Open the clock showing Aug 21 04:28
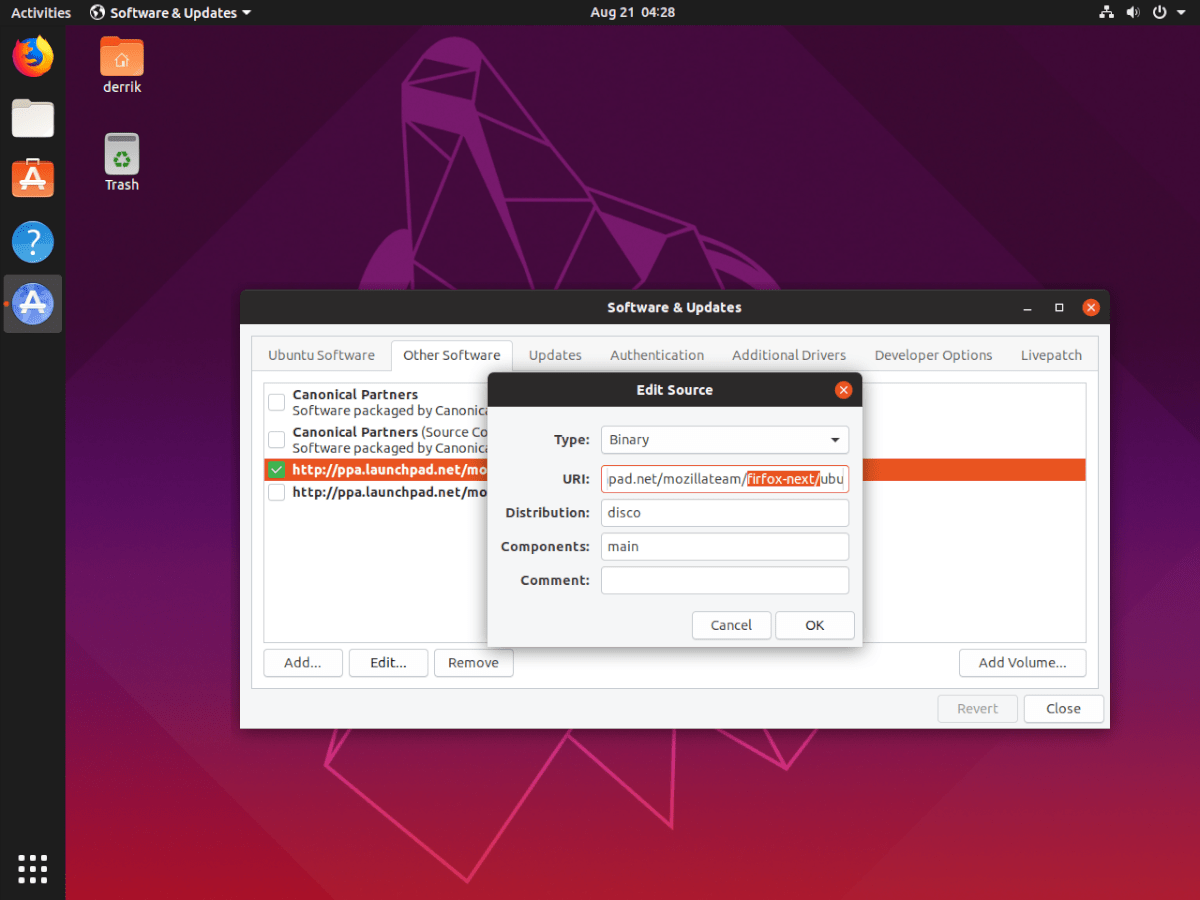 (633, 13)
